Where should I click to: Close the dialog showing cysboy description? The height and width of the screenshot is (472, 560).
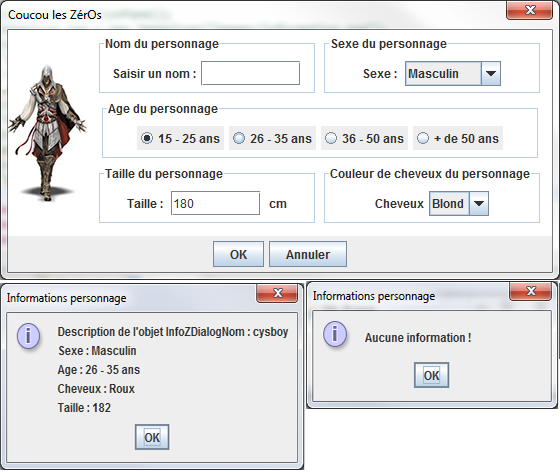277,293
